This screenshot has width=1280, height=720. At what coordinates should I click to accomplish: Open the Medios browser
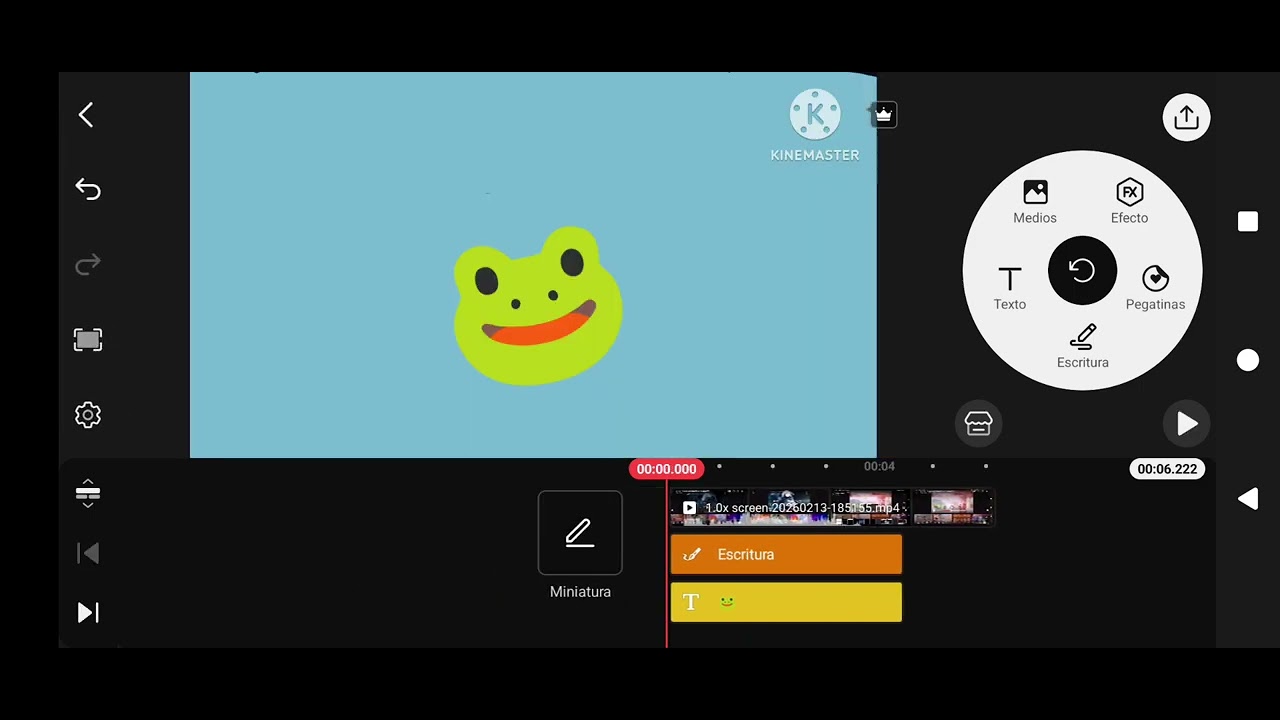coord(1035,202)
